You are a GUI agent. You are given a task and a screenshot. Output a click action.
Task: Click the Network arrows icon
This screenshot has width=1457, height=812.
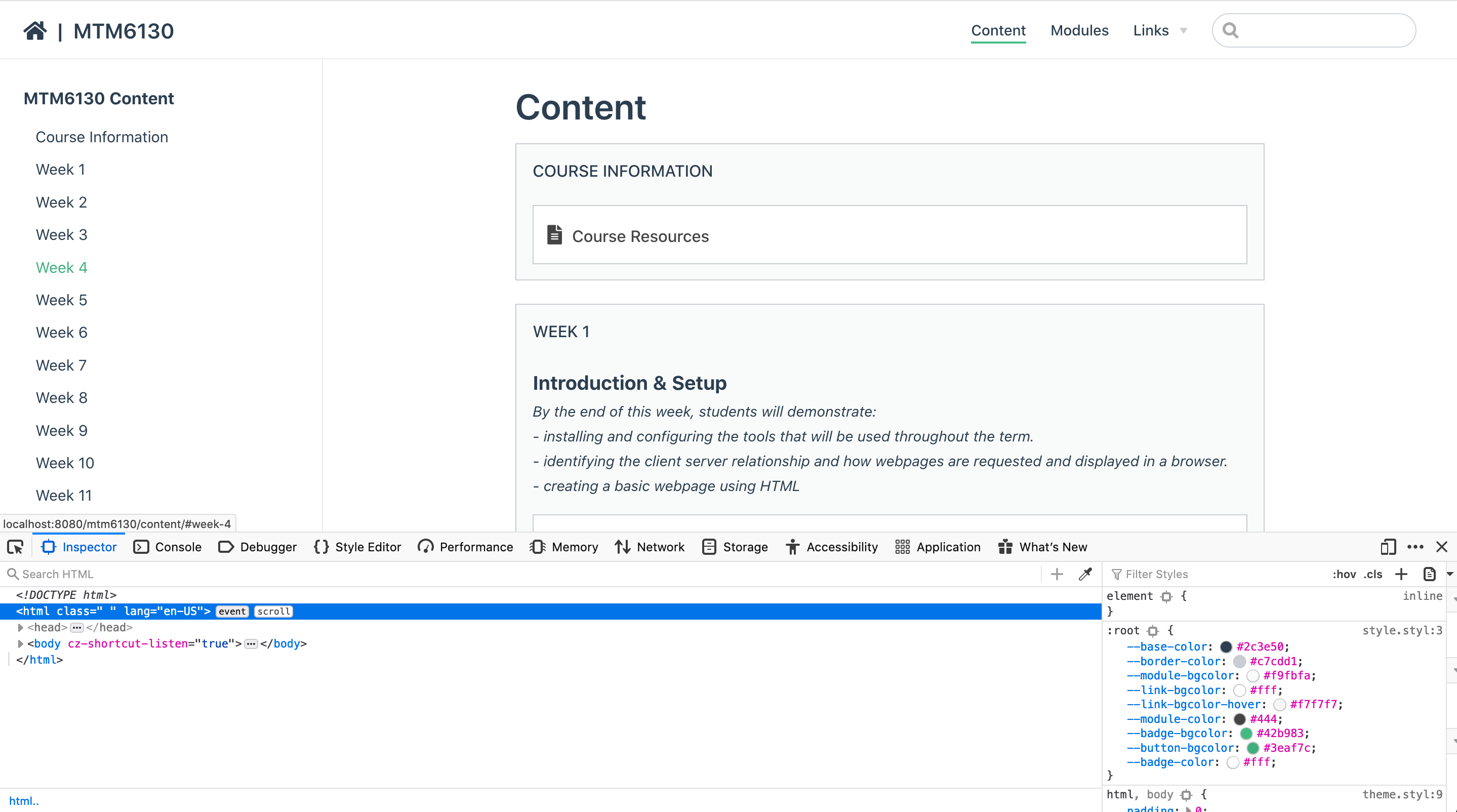(622, 547)
